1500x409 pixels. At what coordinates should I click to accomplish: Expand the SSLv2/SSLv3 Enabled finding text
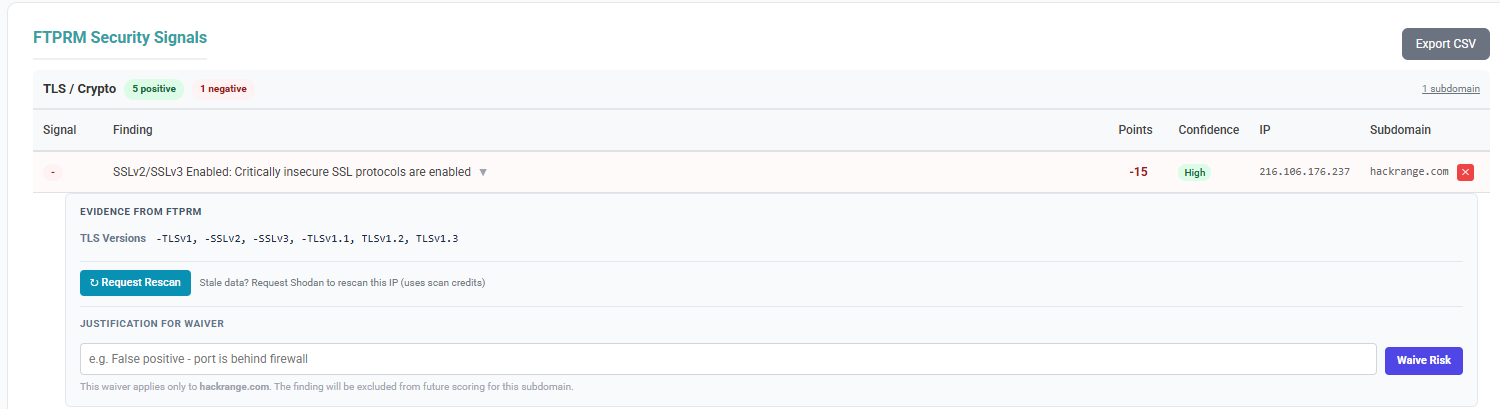pos(291,172)
